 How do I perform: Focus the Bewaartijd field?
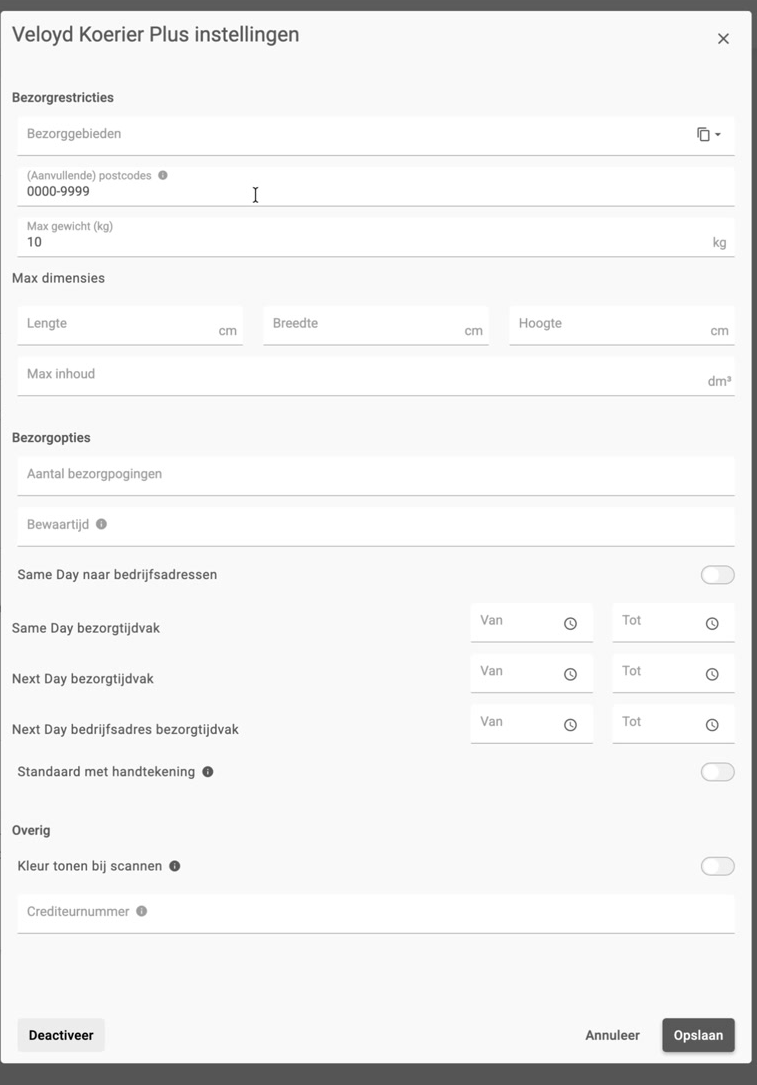tap(376, 526)
